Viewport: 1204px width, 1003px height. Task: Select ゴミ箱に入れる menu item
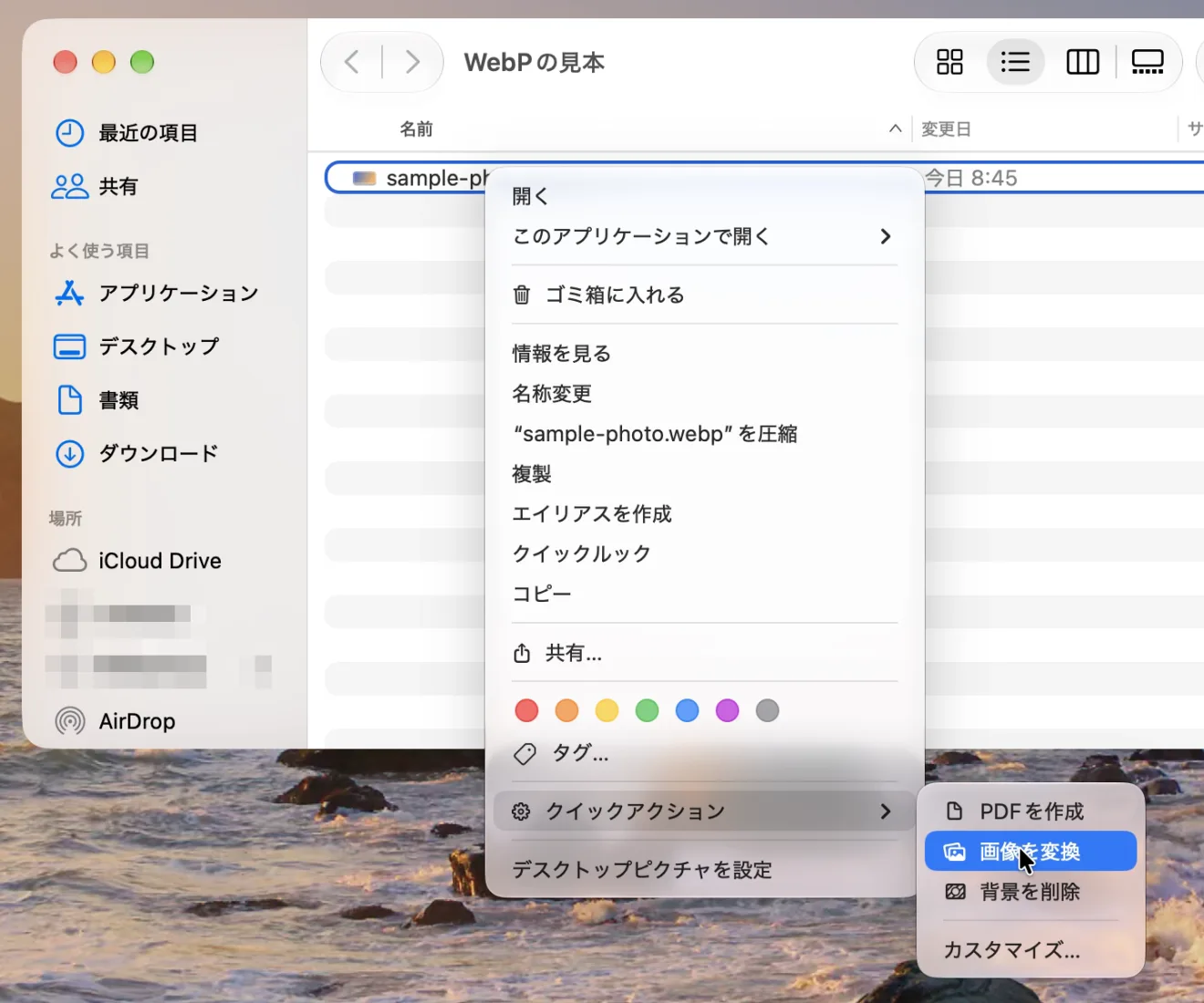coord(704,295)
